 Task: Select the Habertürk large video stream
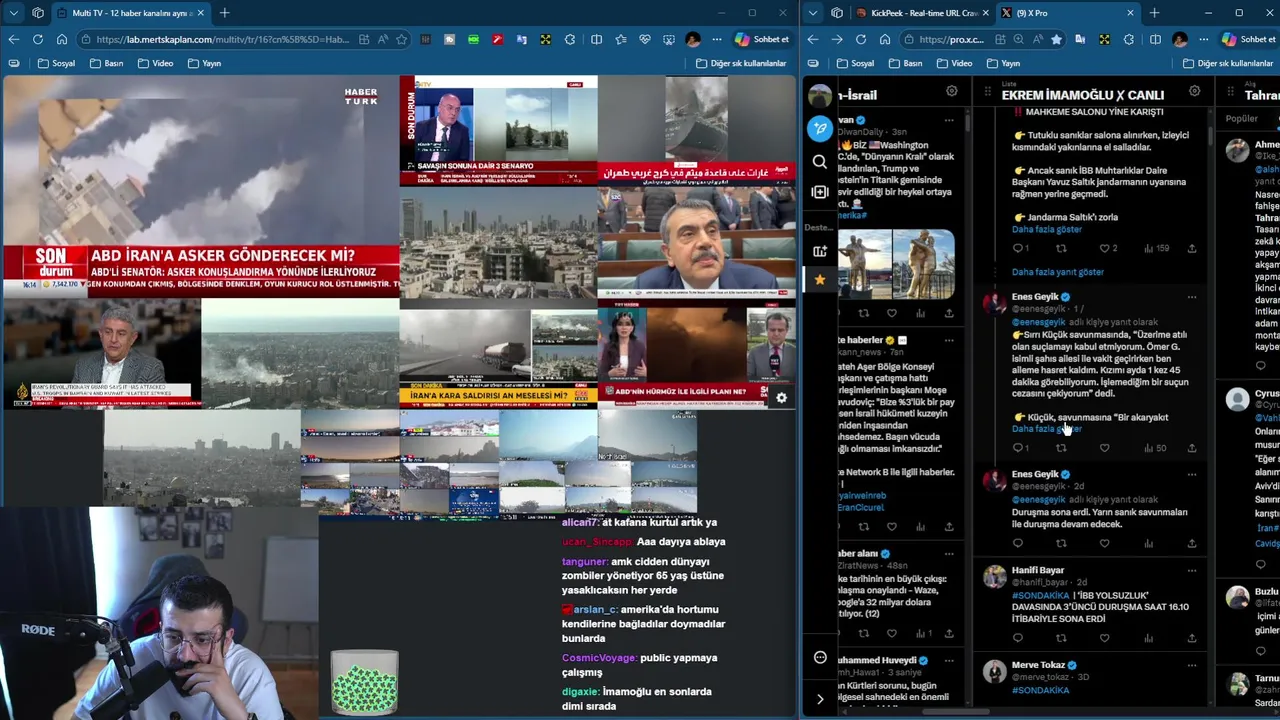pyautogui.click(x=200, y=186)
